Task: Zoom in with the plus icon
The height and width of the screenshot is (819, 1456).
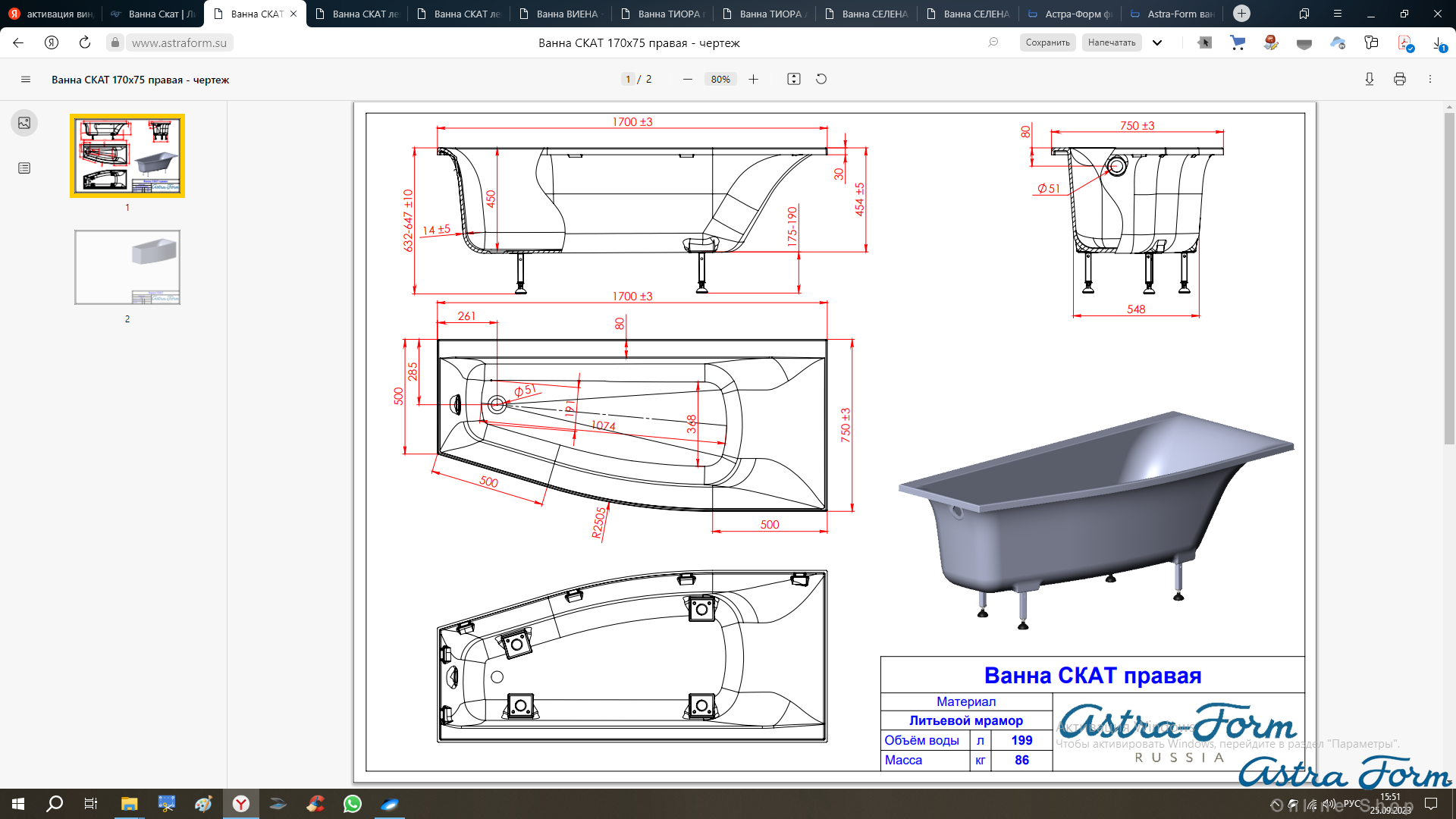Action: point(753,79)
